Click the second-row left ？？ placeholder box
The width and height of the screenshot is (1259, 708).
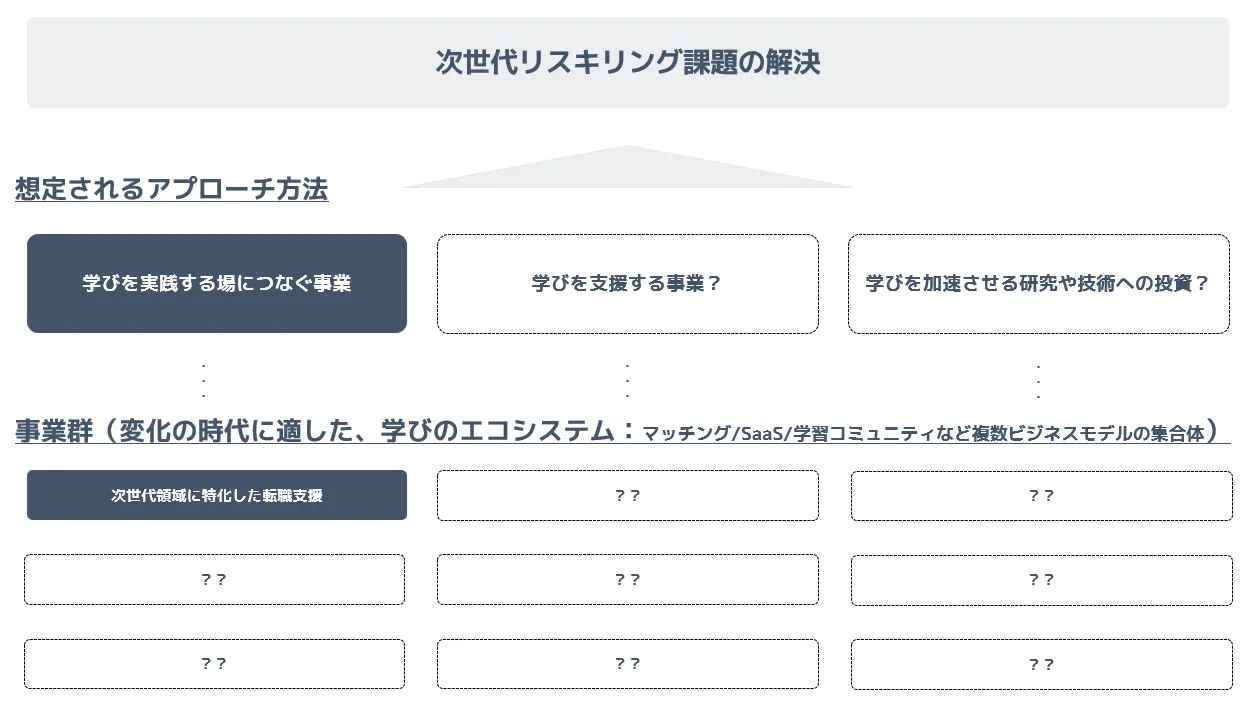214,579
